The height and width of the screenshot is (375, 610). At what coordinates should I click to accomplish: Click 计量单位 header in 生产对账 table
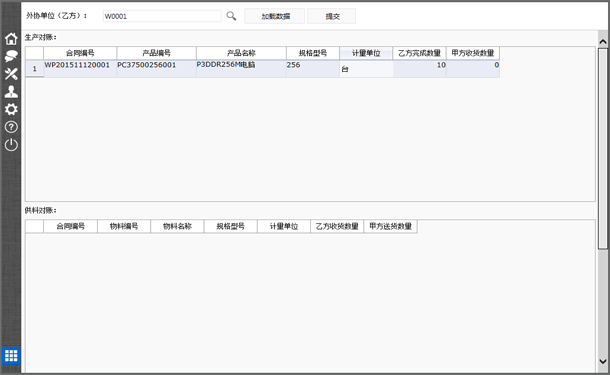[366, 53]
